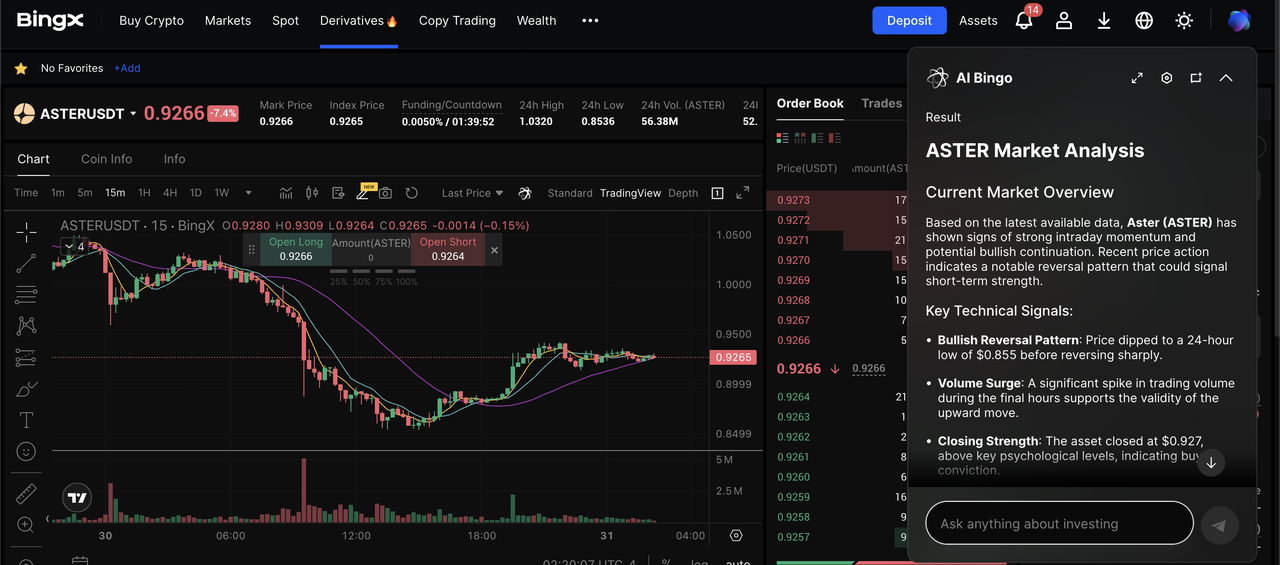
Task: Toggle the log scale option
Action: (700, 562)
